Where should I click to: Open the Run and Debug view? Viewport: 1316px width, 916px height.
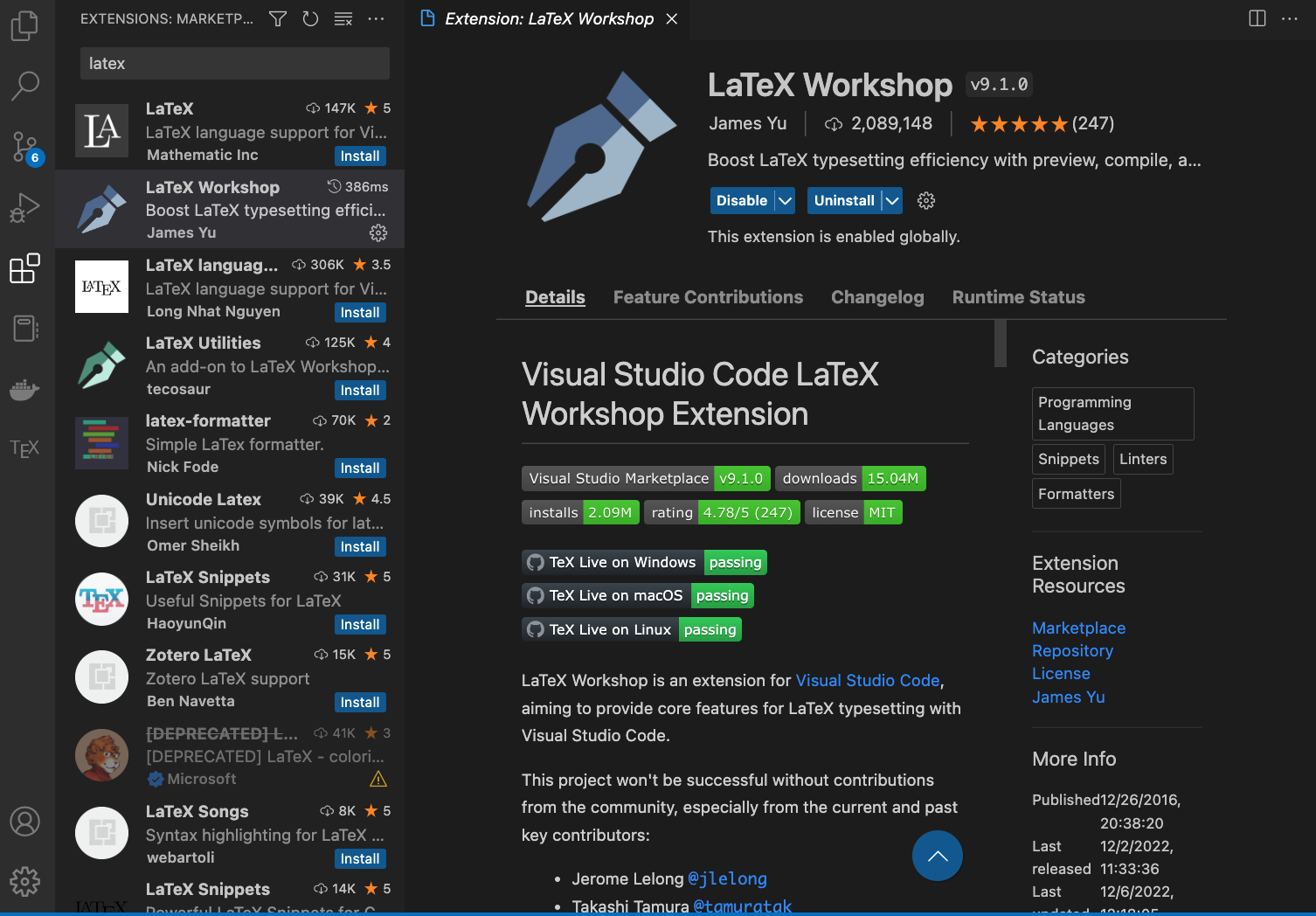[24, 208]
